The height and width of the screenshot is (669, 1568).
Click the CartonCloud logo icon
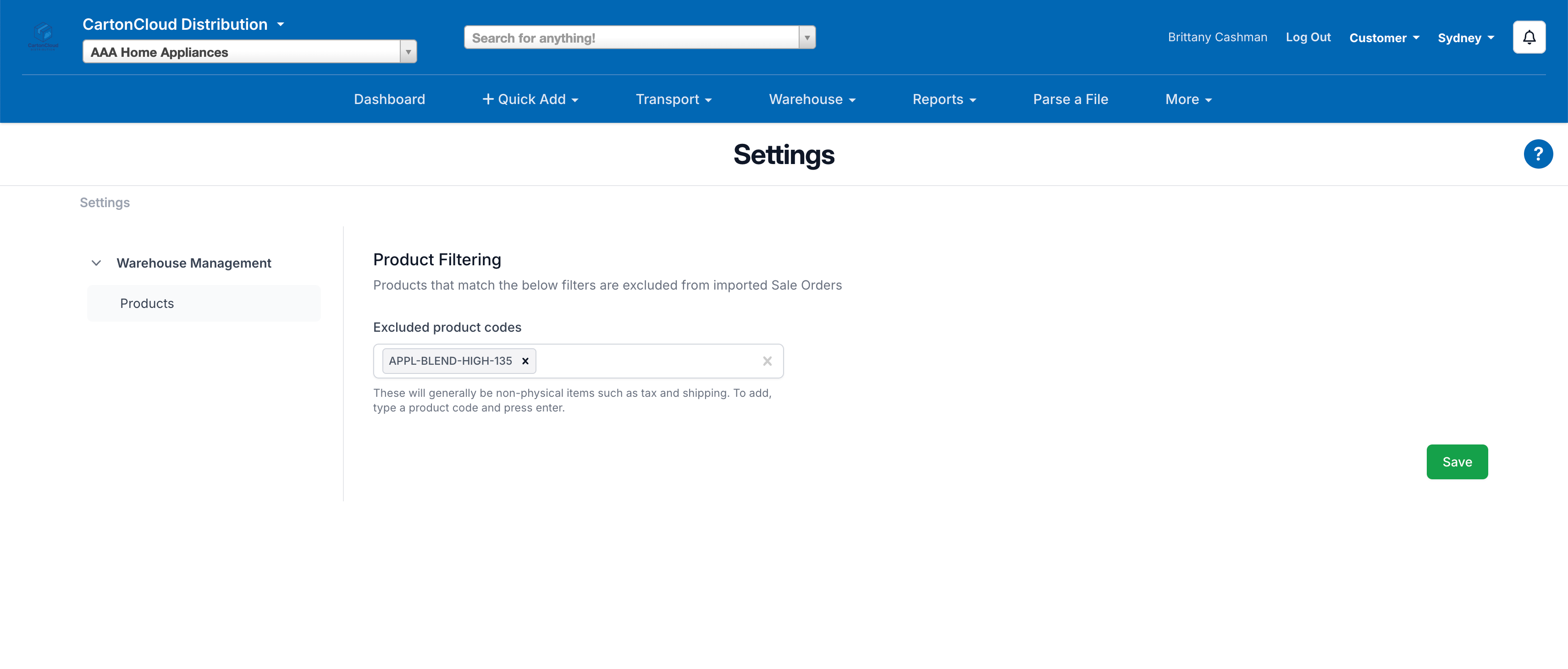(43, 36)
